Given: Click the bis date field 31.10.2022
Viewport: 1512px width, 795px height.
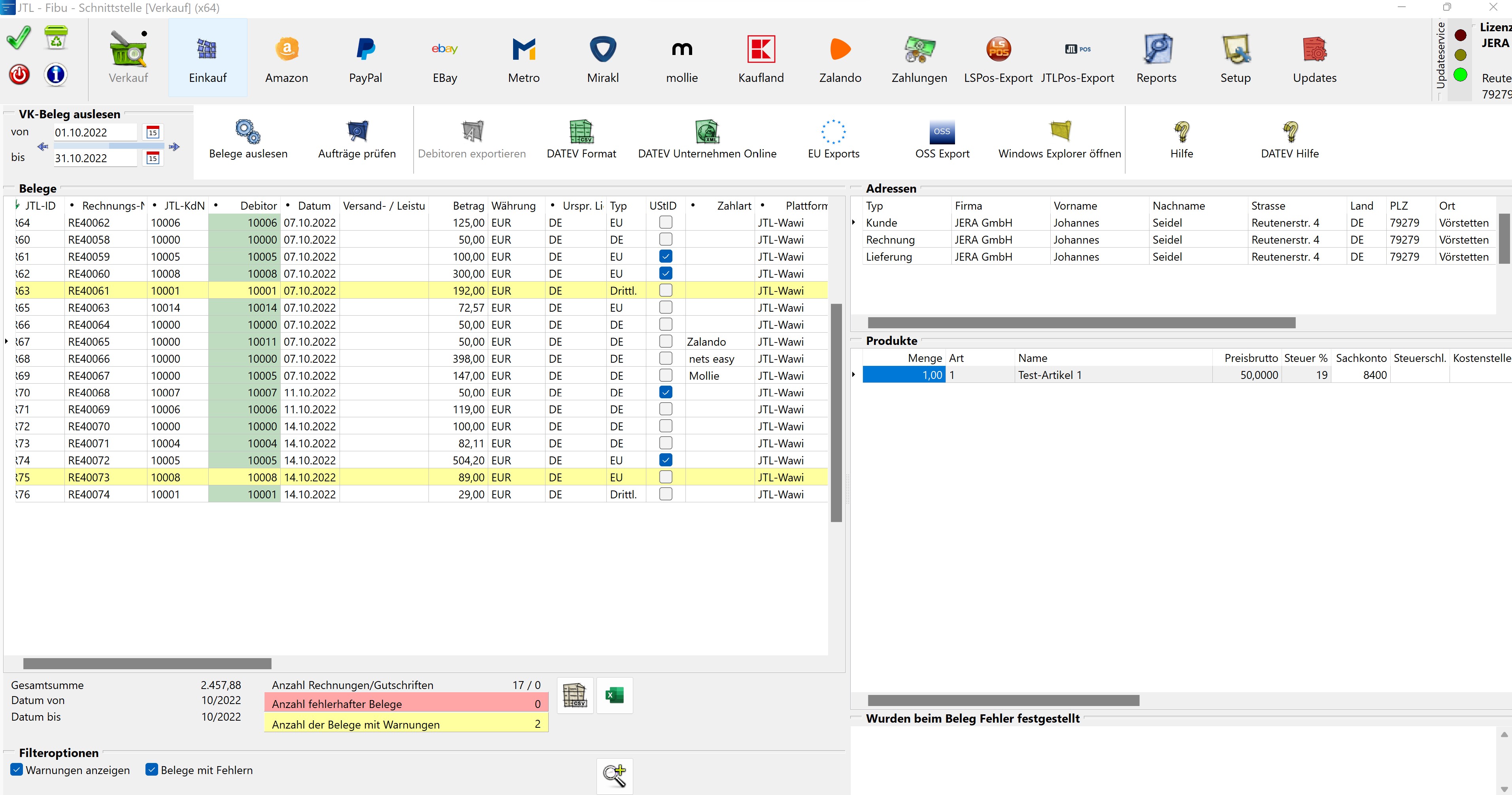Looking at the screenshot, I should coord(96,159).
